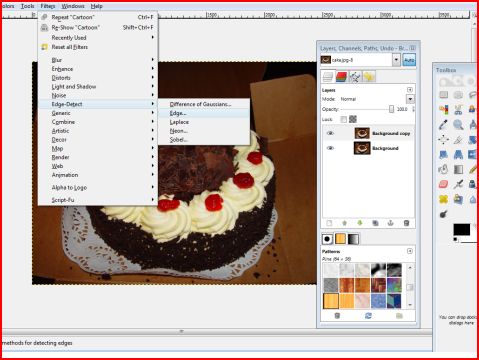Expand the Light and Shadow submenu
Image resolution: width=479 pixels, height=360 pixels.
tap(98, 87)
